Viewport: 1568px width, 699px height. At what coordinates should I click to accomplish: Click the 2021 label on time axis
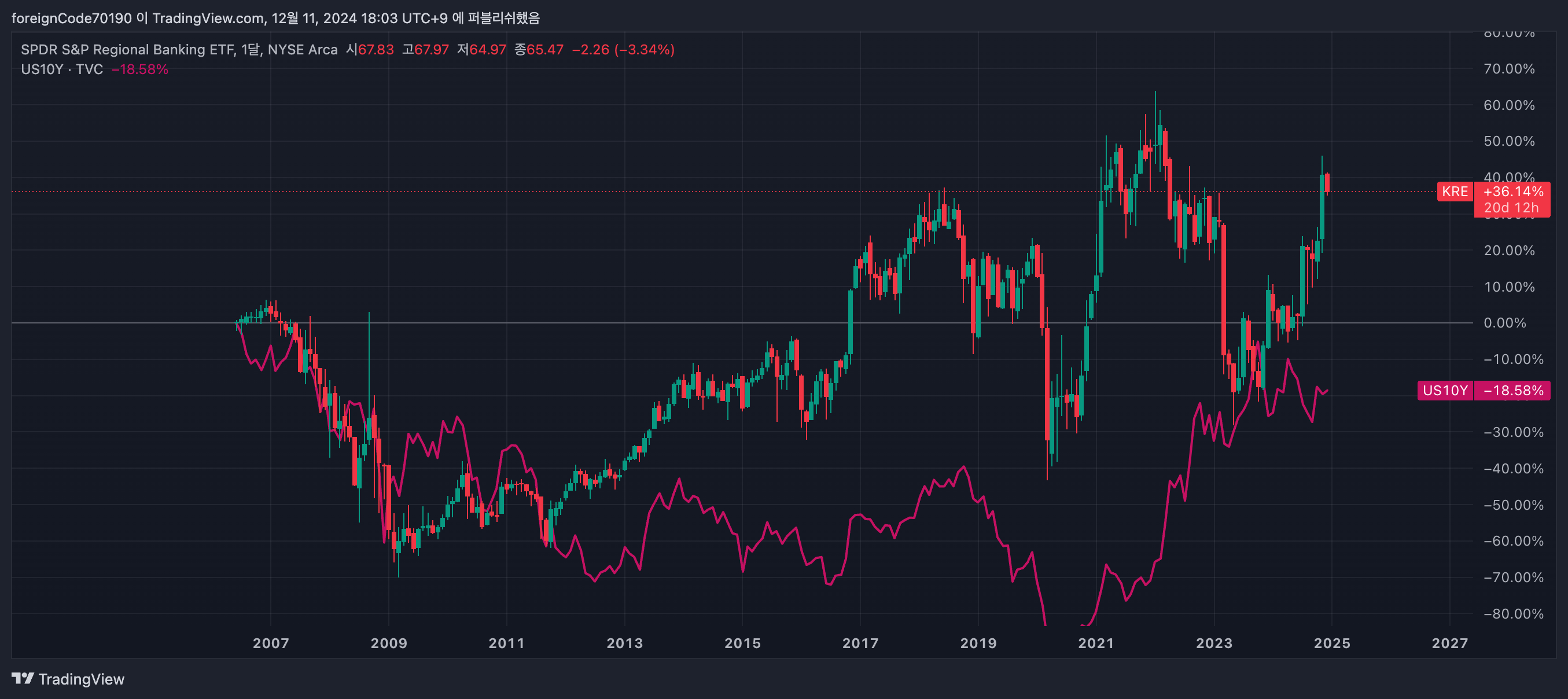[1096, 643]
